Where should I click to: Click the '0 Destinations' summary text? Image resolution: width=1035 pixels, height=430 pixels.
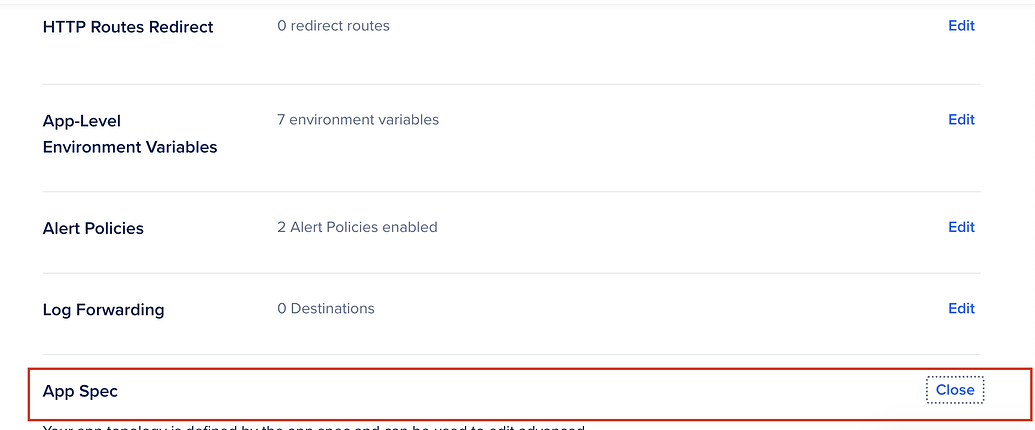(326, 308)
